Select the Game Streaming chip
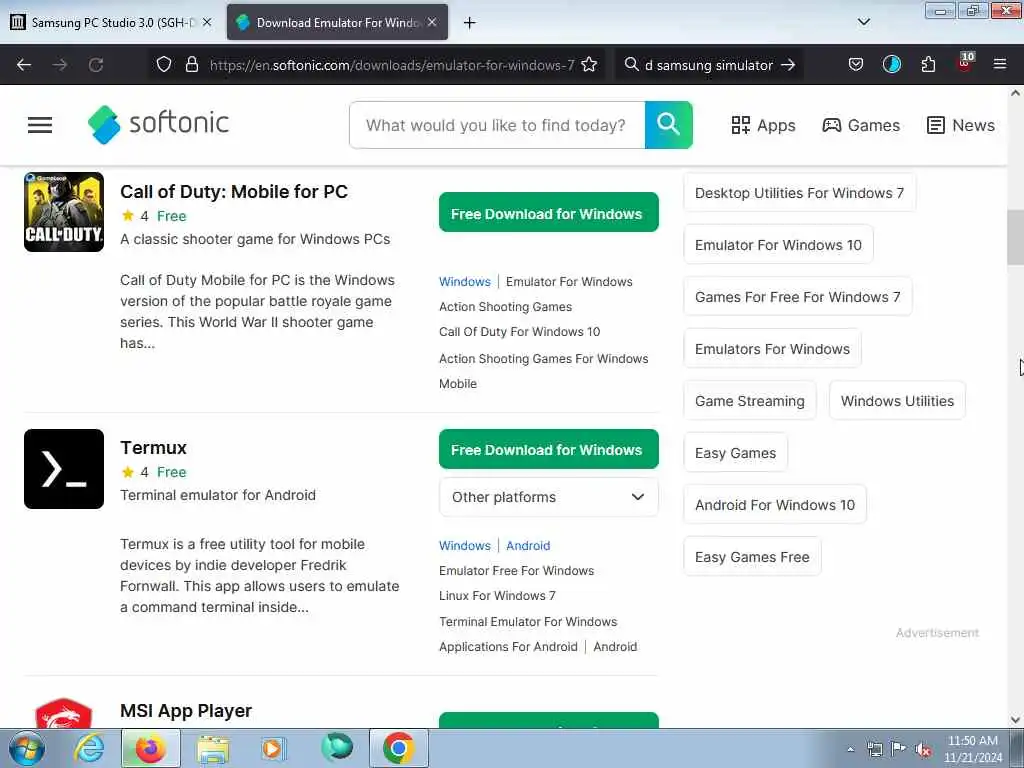 750,401
